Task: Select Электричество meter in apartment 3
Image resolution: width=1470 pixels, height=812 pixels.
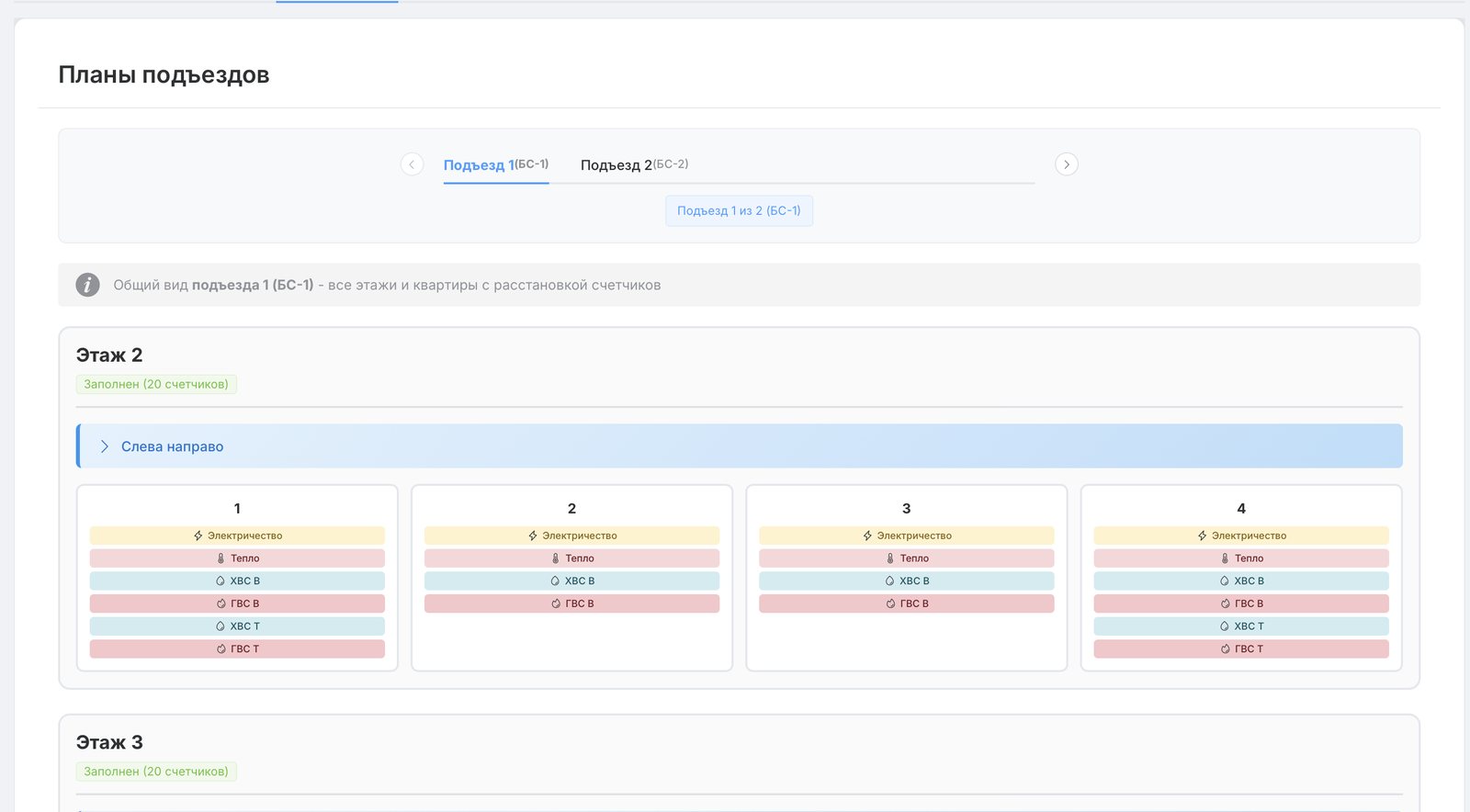Action: pos(907,536)
